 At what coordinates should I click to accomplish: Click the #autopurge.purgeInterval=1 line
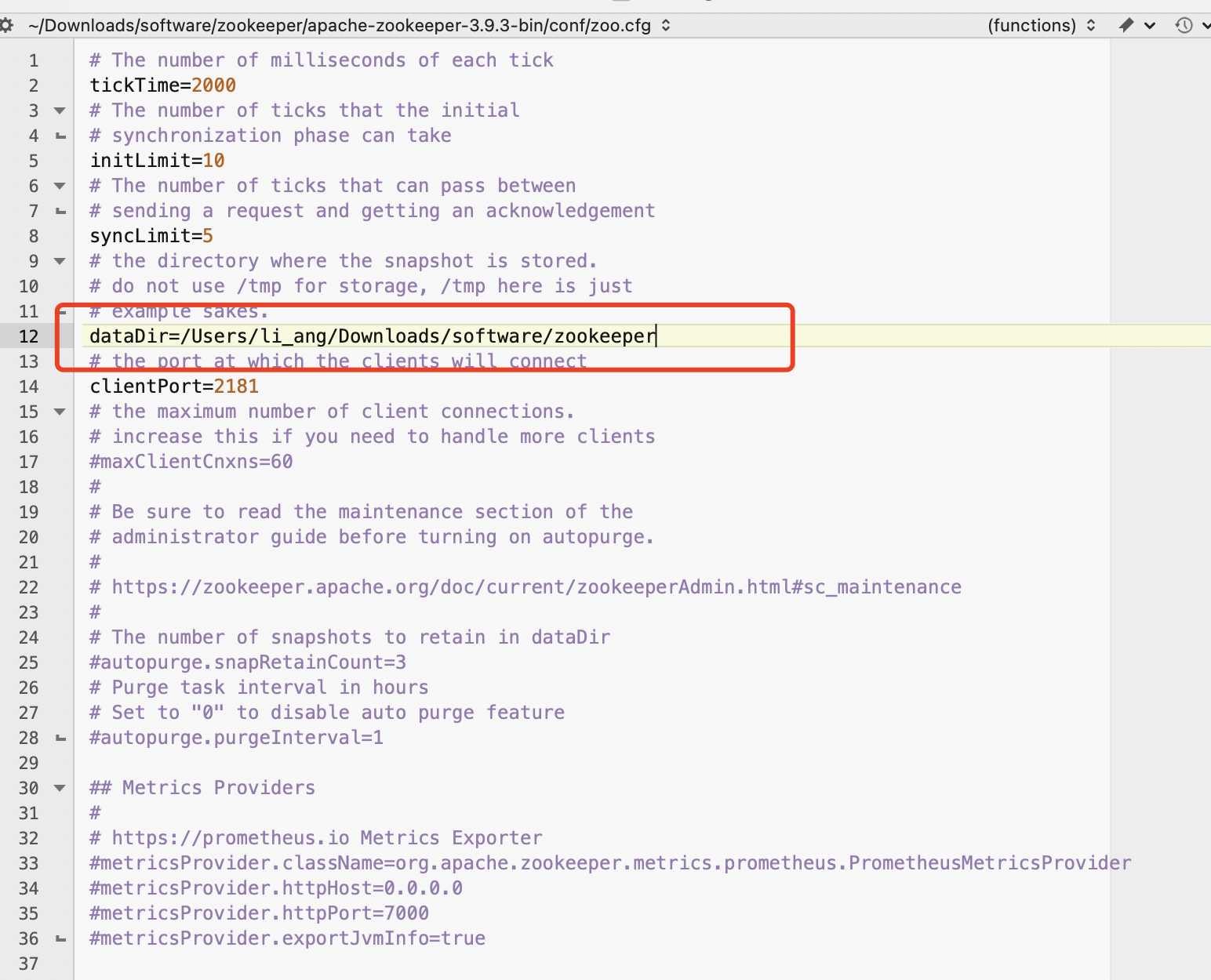(x=237, y=738)
